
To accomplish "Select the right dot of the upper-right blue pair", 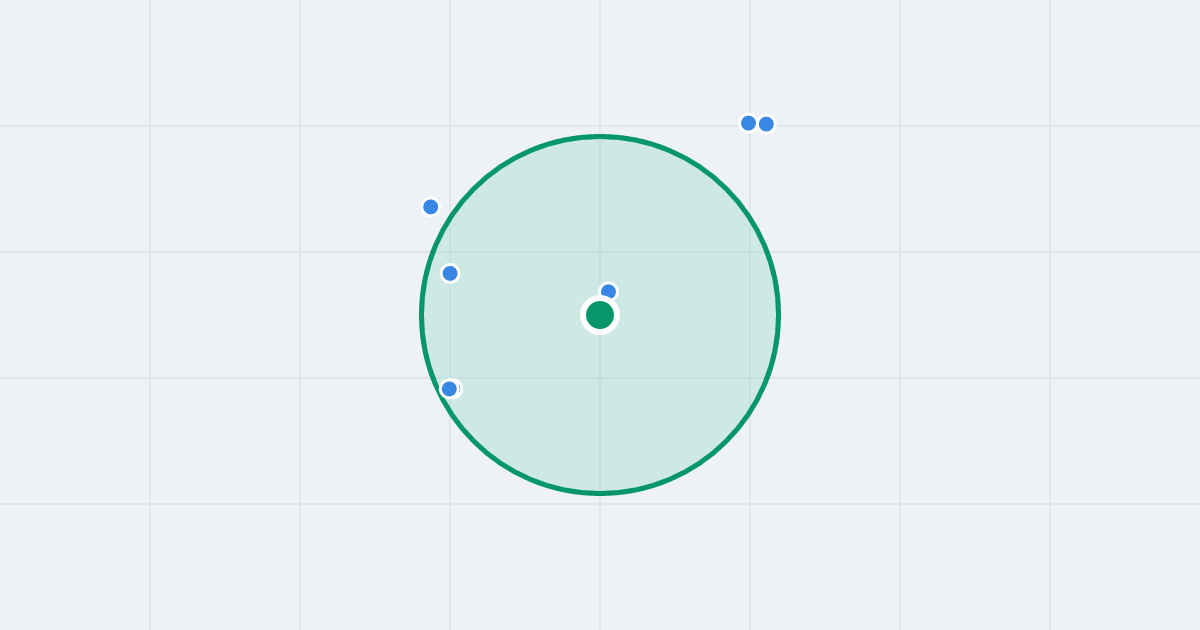I will click(x=766, y=124).
